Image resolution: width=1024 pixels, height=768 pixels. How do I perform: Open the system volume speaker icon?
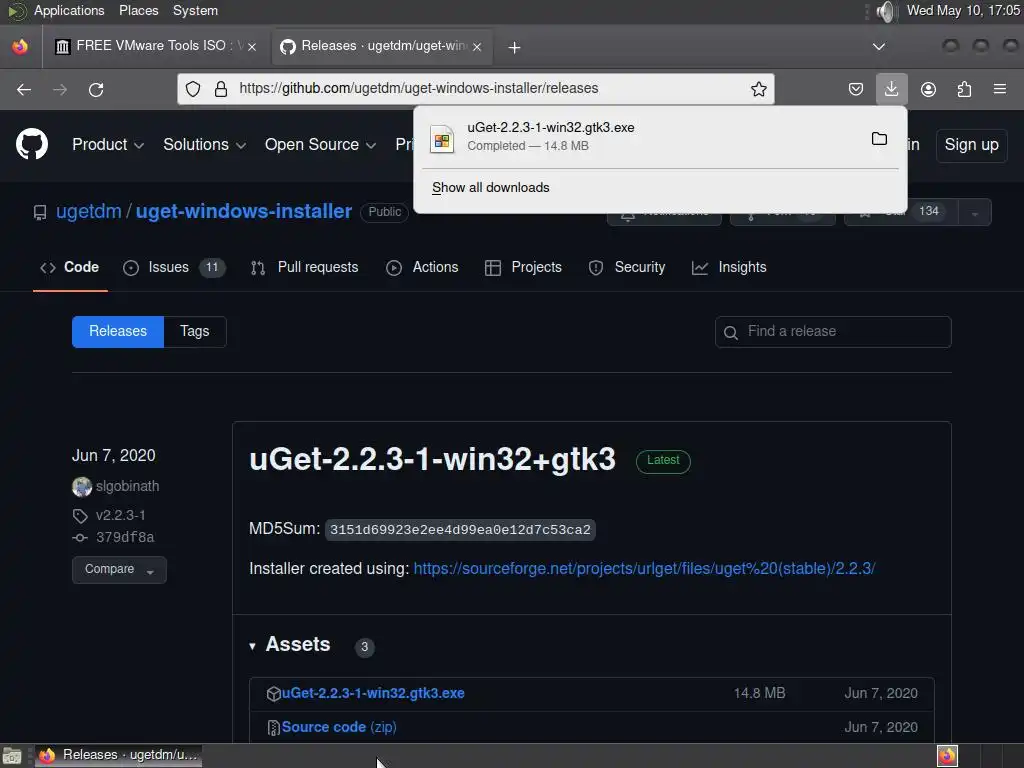click(885, 11)
